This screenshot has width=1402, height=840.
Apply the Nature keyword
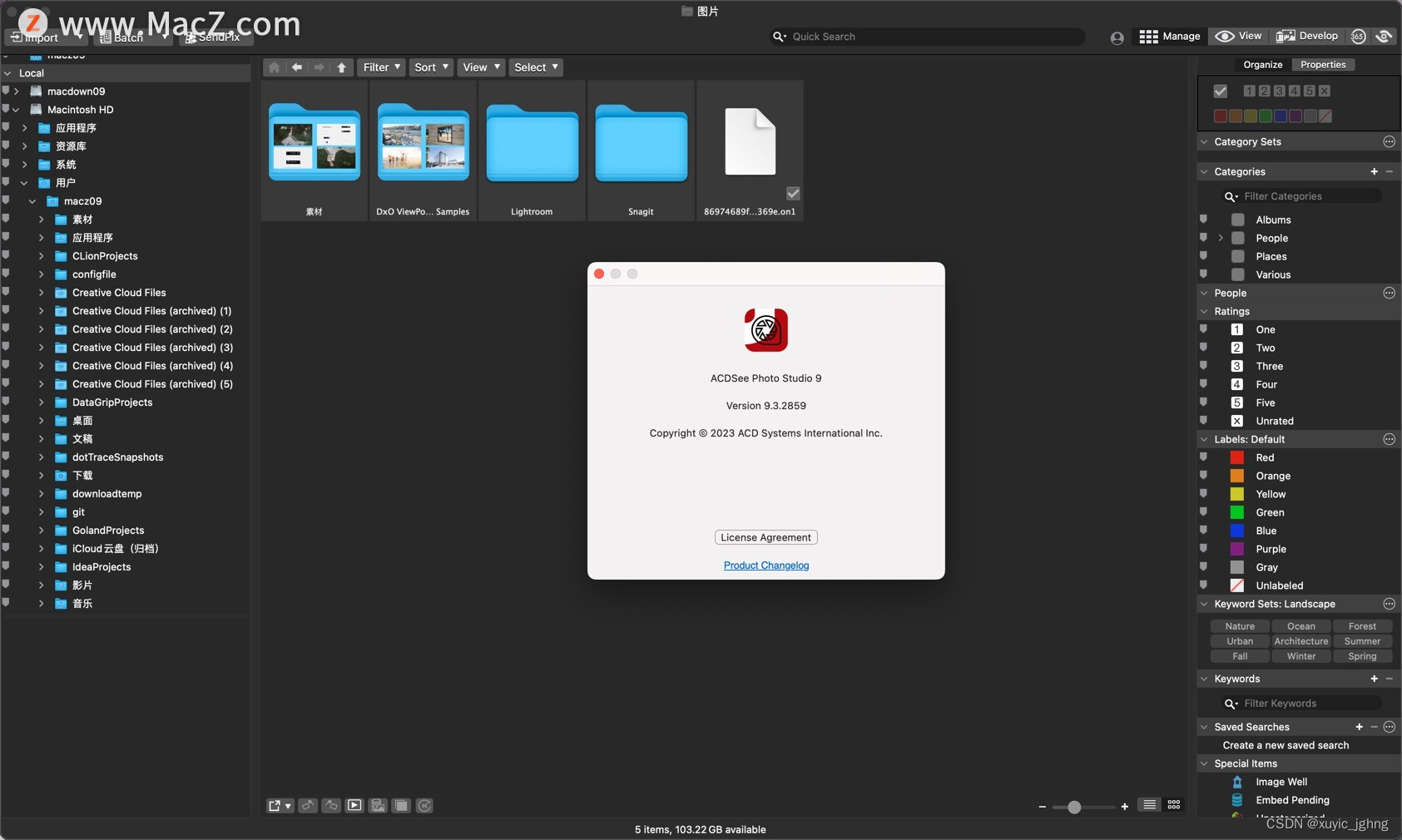click(x=1240, y=626)
